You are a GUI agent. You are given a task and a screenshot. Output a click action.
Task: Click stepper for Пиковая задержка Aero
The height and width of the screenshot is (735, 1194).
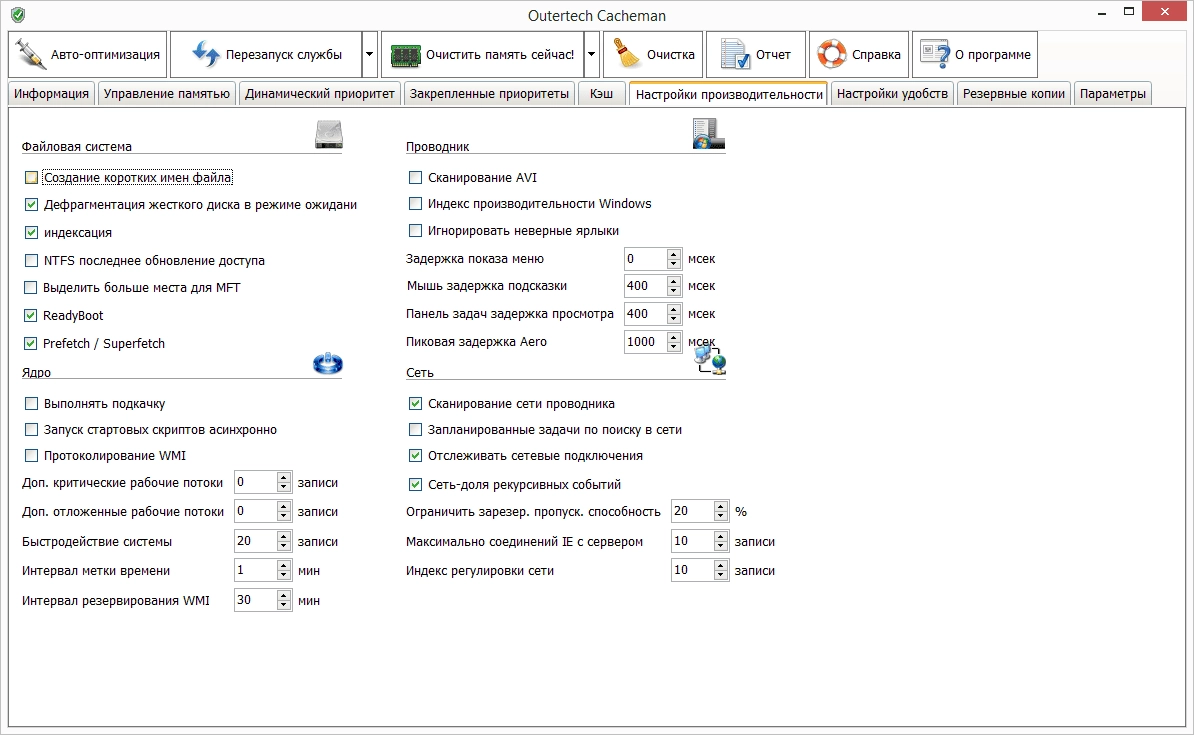673,342
